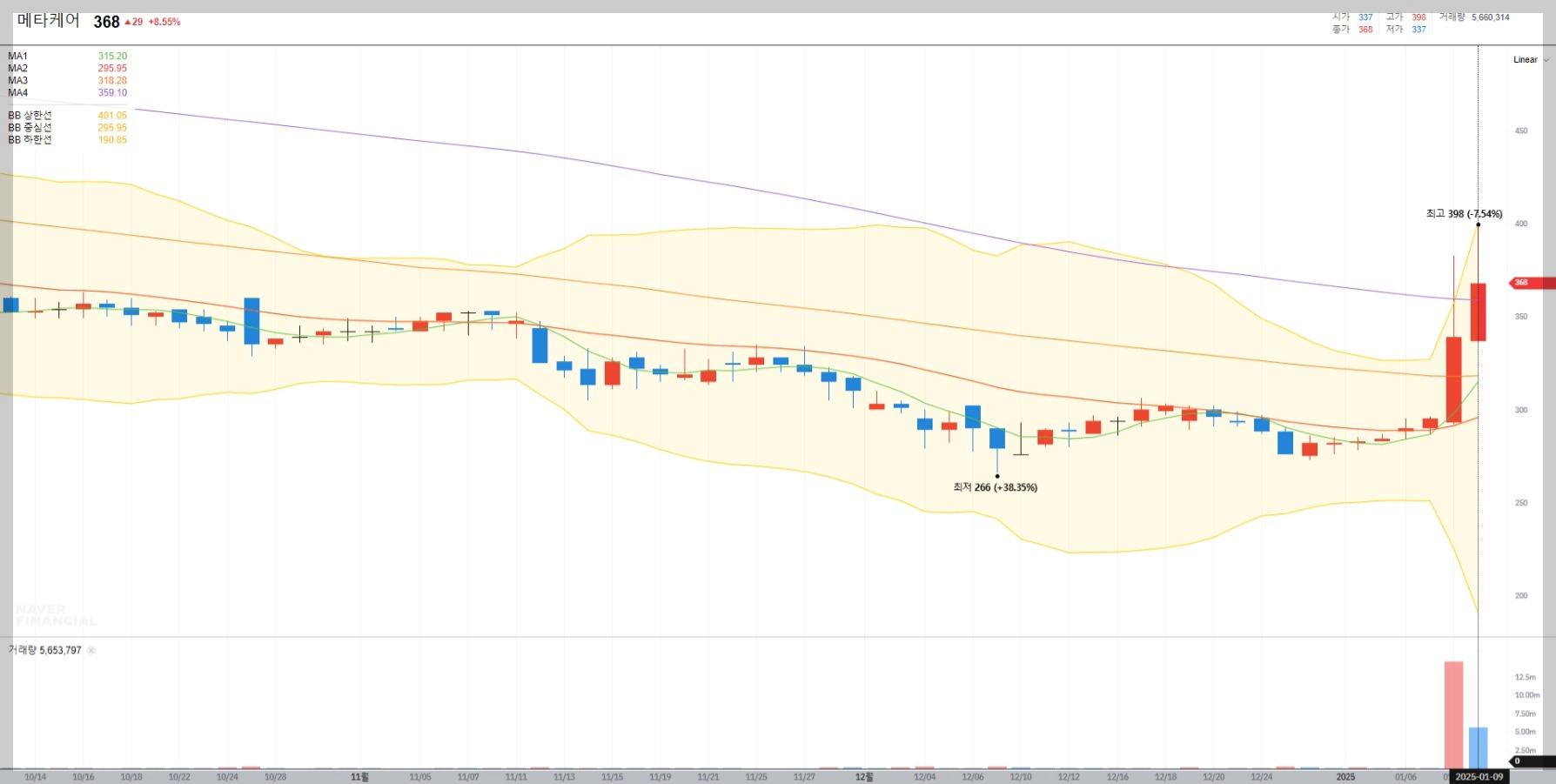The image size is (1556, 784).
Task: Click the 12.5m volume axis label
Action: pos(1525,677)
